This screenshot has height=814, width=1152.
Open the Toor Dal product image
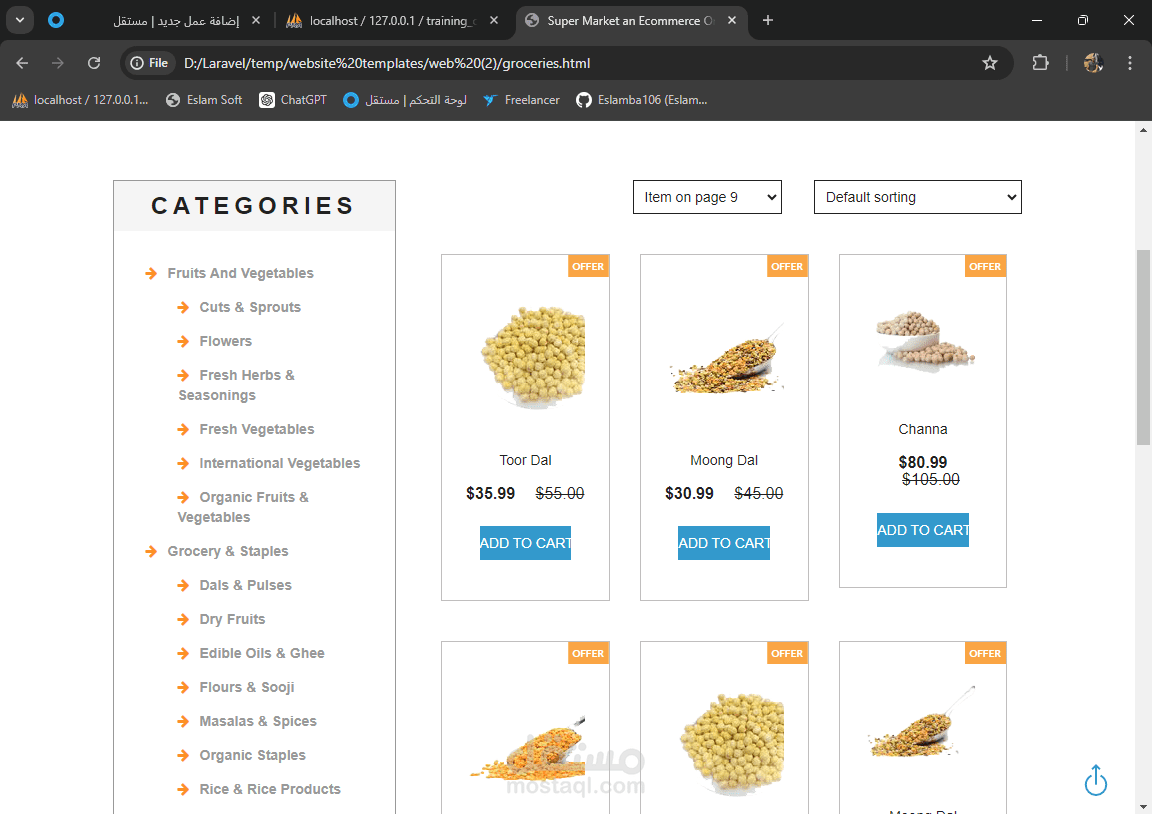pos(533,357)
